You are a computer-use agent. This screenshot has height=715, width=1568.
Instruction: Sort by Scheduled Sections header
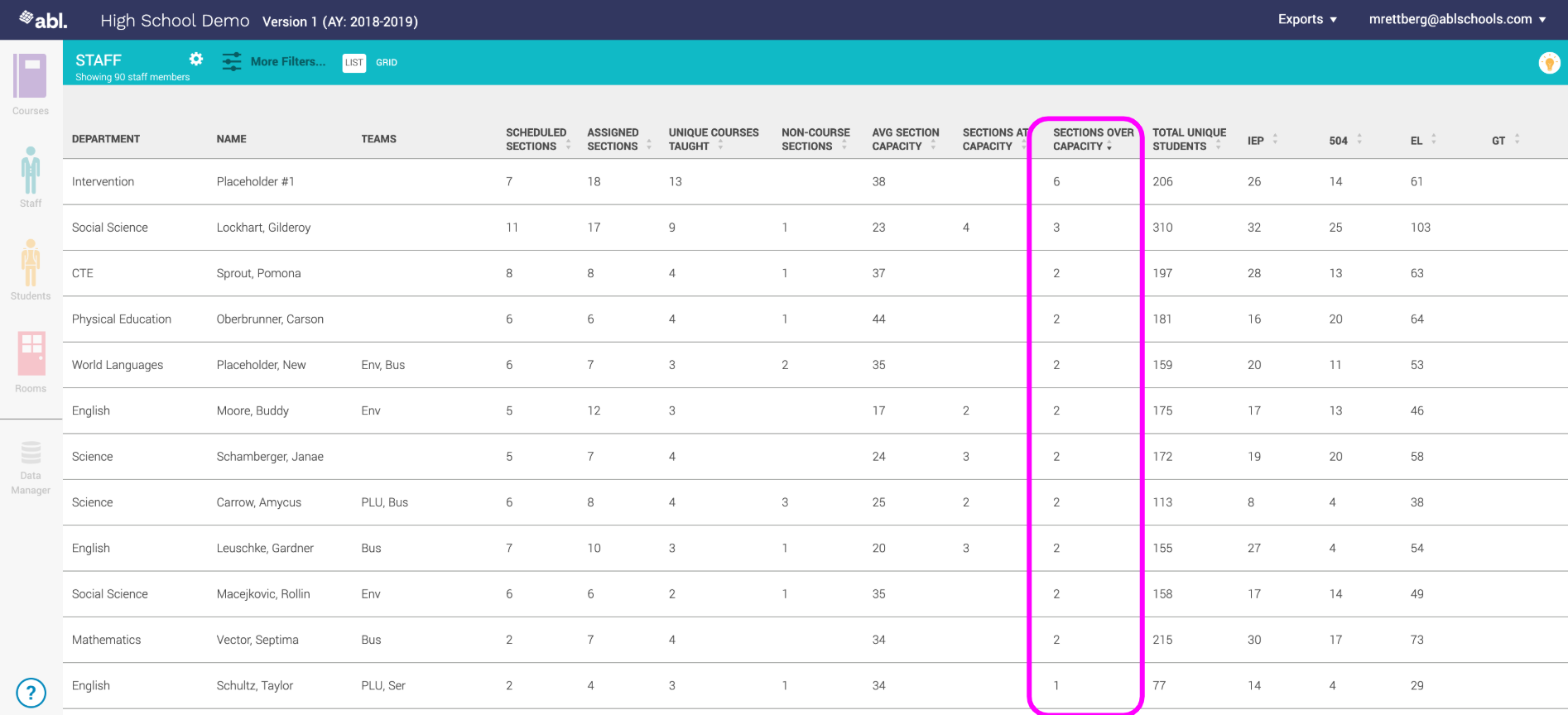tap(536, 139)
